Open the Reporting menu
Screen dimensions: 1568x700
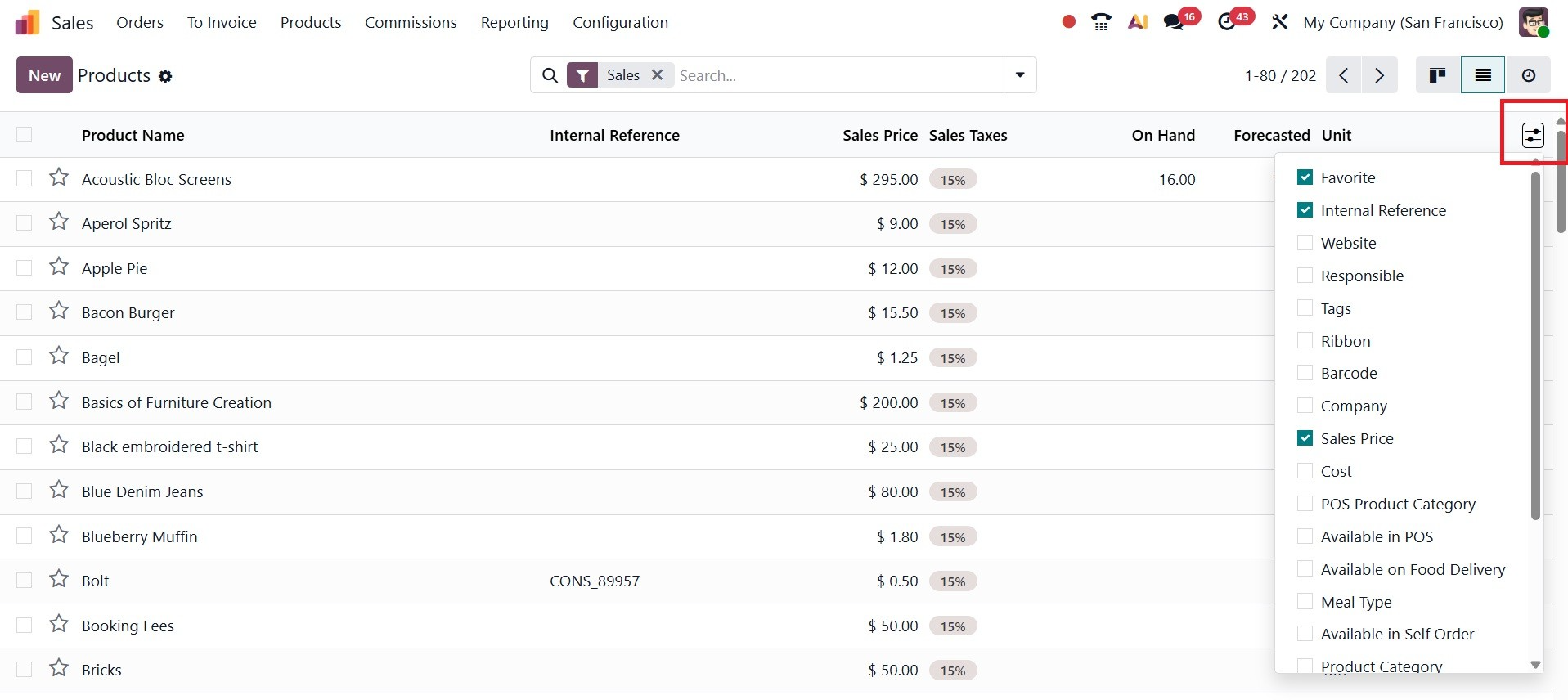pyautogui.click(x=514, y=22)
